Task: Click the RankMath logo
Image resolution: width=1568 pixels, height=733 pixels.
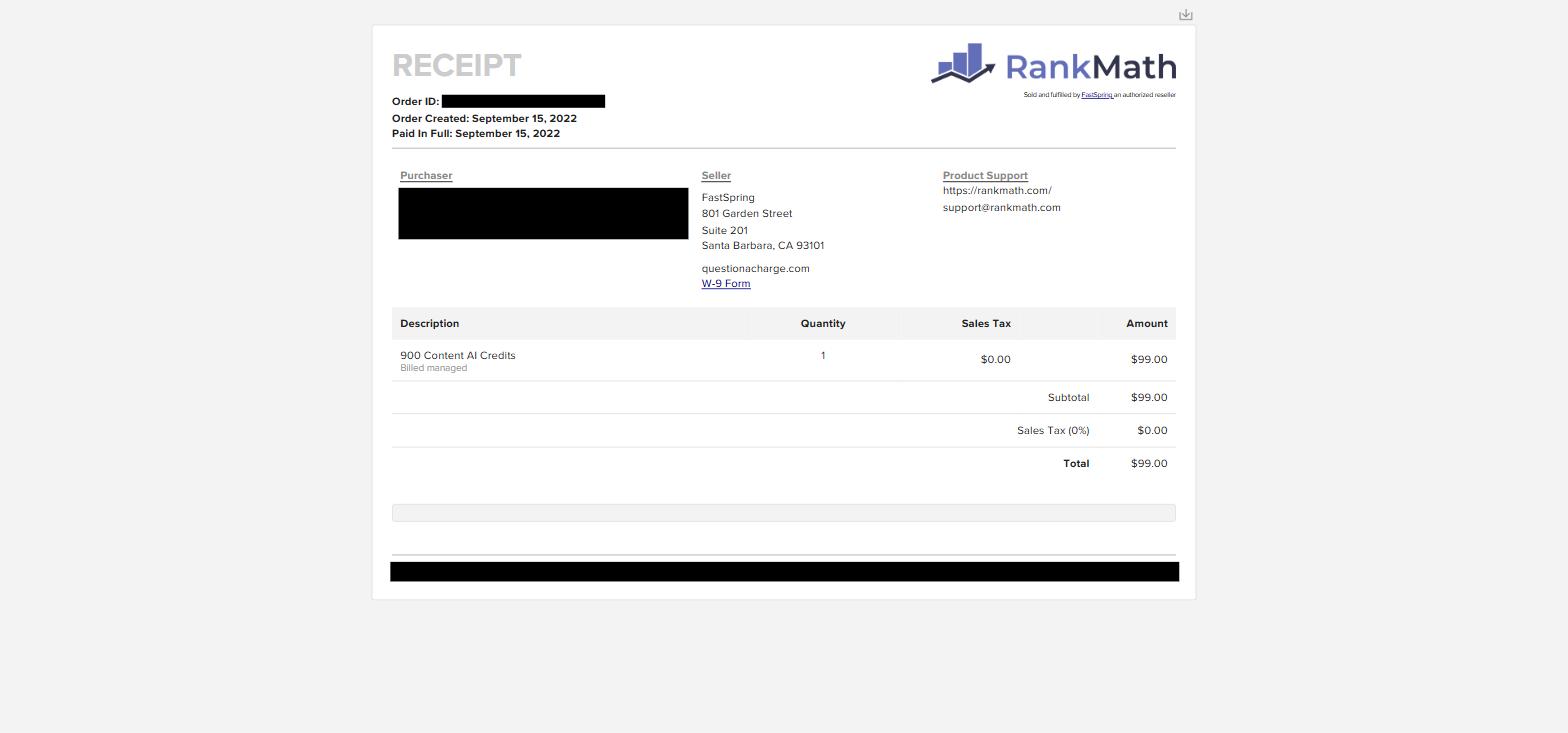Action: tap(1053, 64)
